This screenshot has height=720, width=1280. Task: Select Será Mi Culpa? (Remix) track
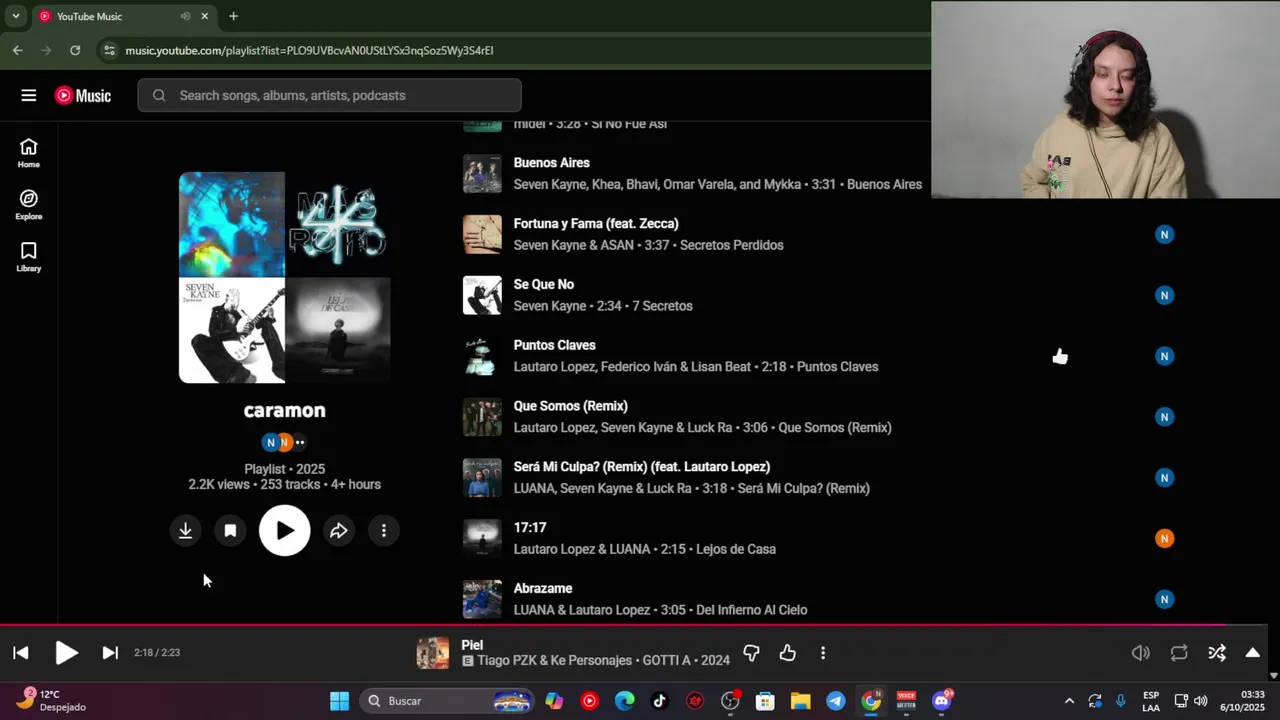(x=641, y=467)
